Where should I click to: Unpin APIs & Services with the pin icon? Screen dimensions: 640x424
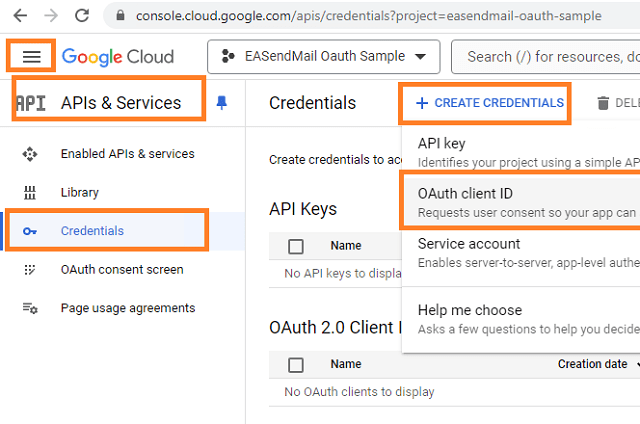(x=222, y=103)
